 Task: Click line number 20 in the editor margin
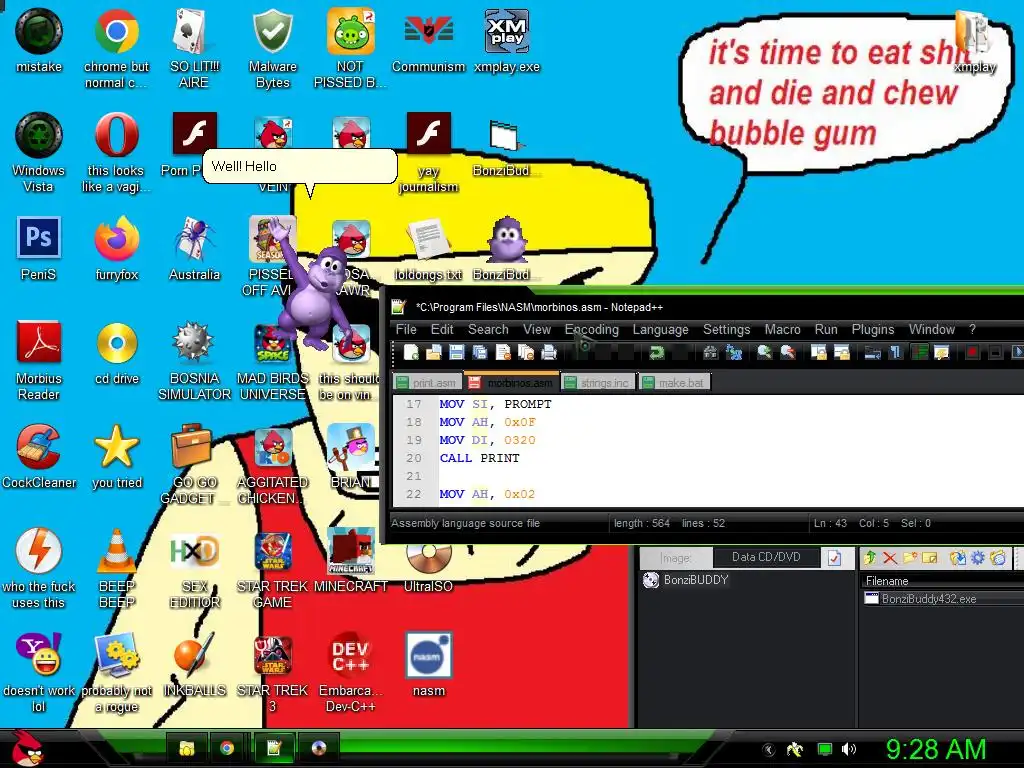[414, 458]
